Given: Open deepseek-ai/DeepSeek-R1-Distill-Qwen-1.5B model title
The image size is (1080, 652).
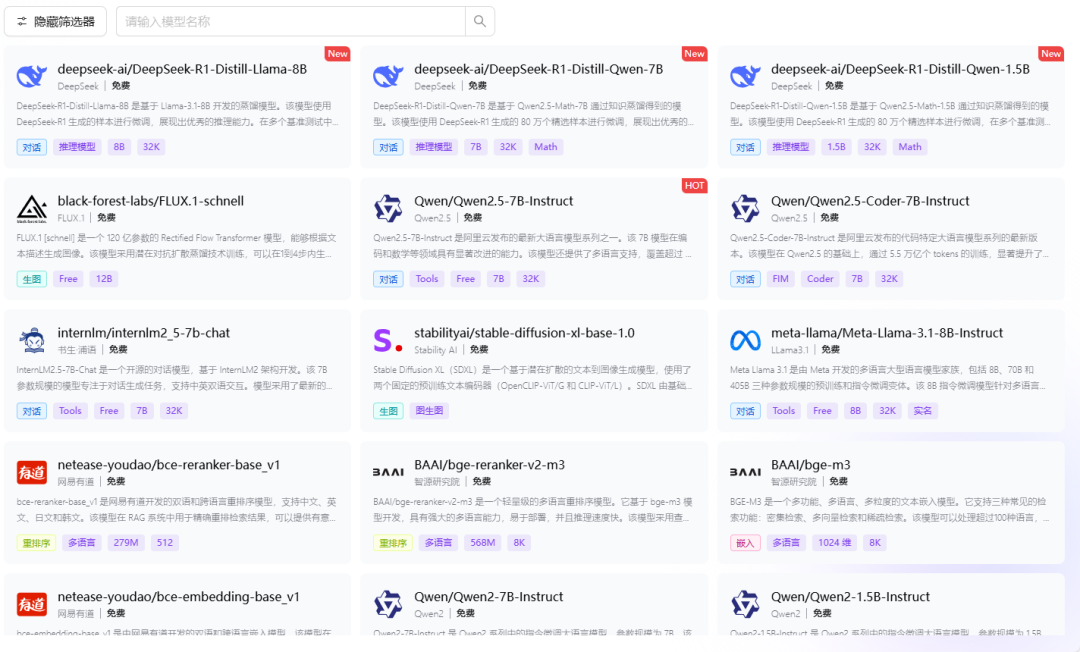Looking at the screenshot, I should point(900,69).
